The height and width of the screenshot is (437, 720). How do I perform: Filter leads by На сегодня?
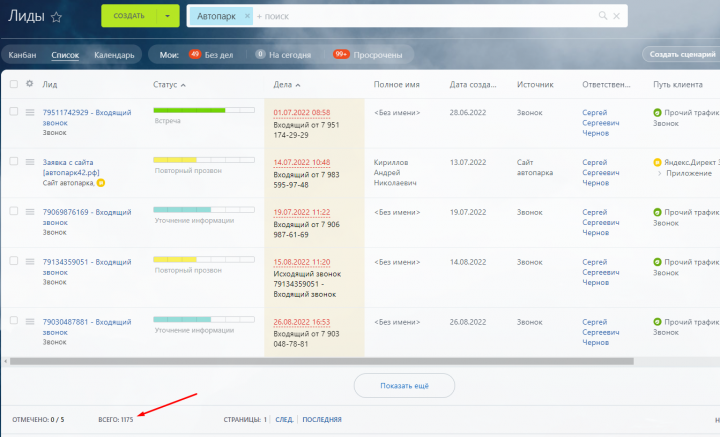point(290,55)
